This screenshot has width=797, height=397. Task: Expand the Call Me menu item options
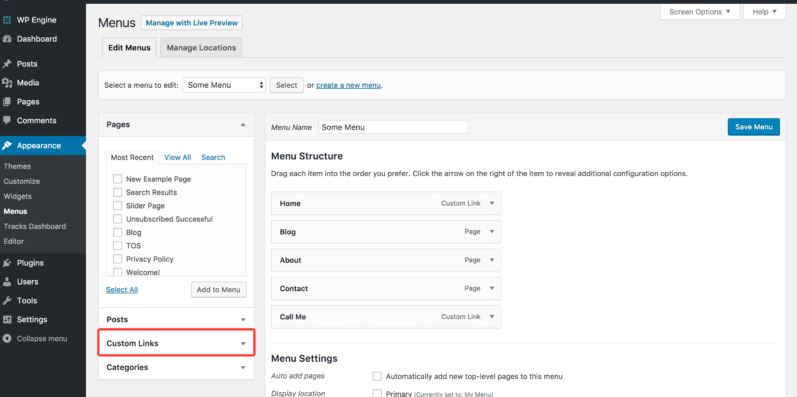pyautogui.click(x=492, y=317)
